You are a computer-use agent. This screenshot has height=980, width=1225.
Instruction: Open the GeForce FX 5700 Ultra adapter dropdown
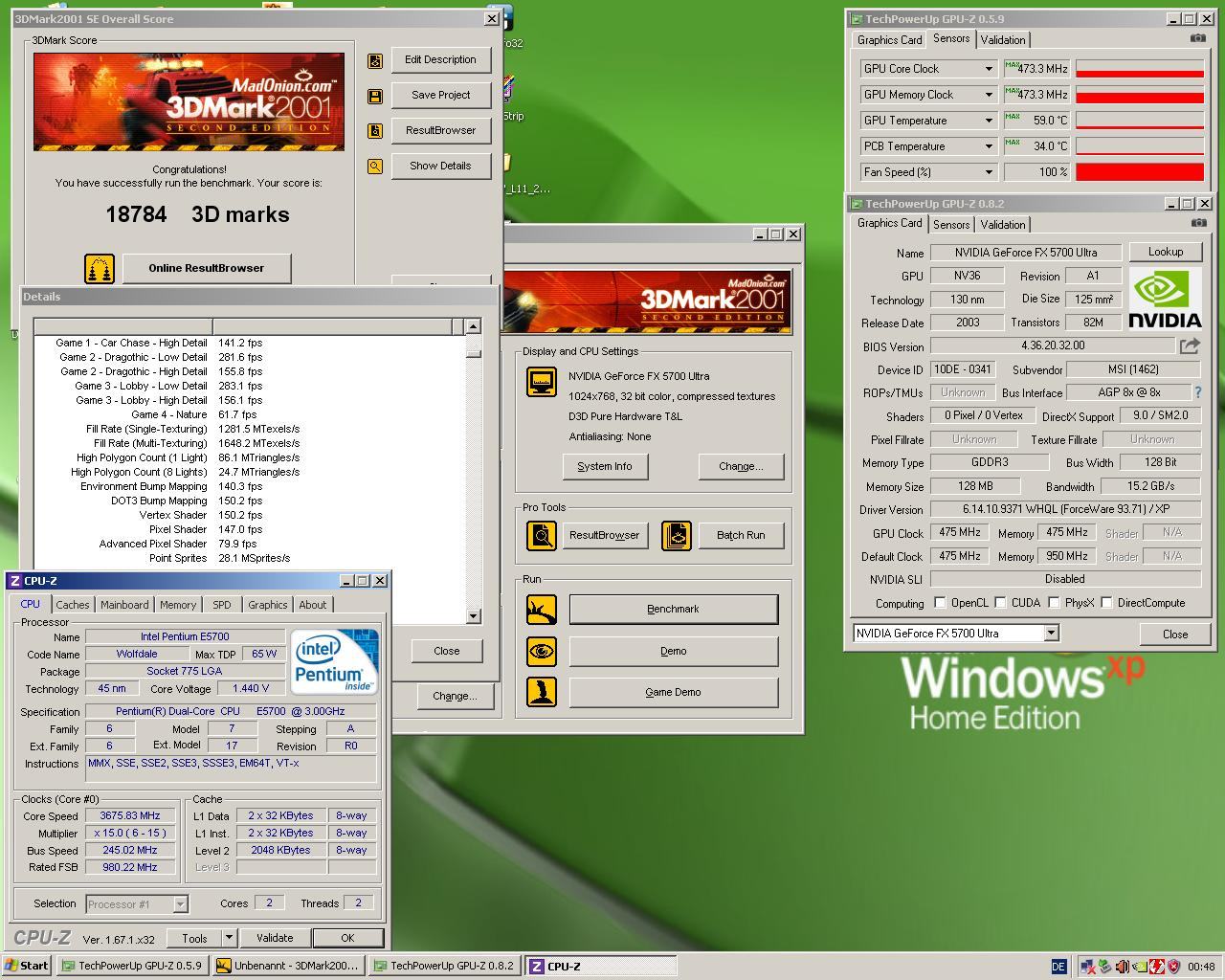[x=1051, y=633]
